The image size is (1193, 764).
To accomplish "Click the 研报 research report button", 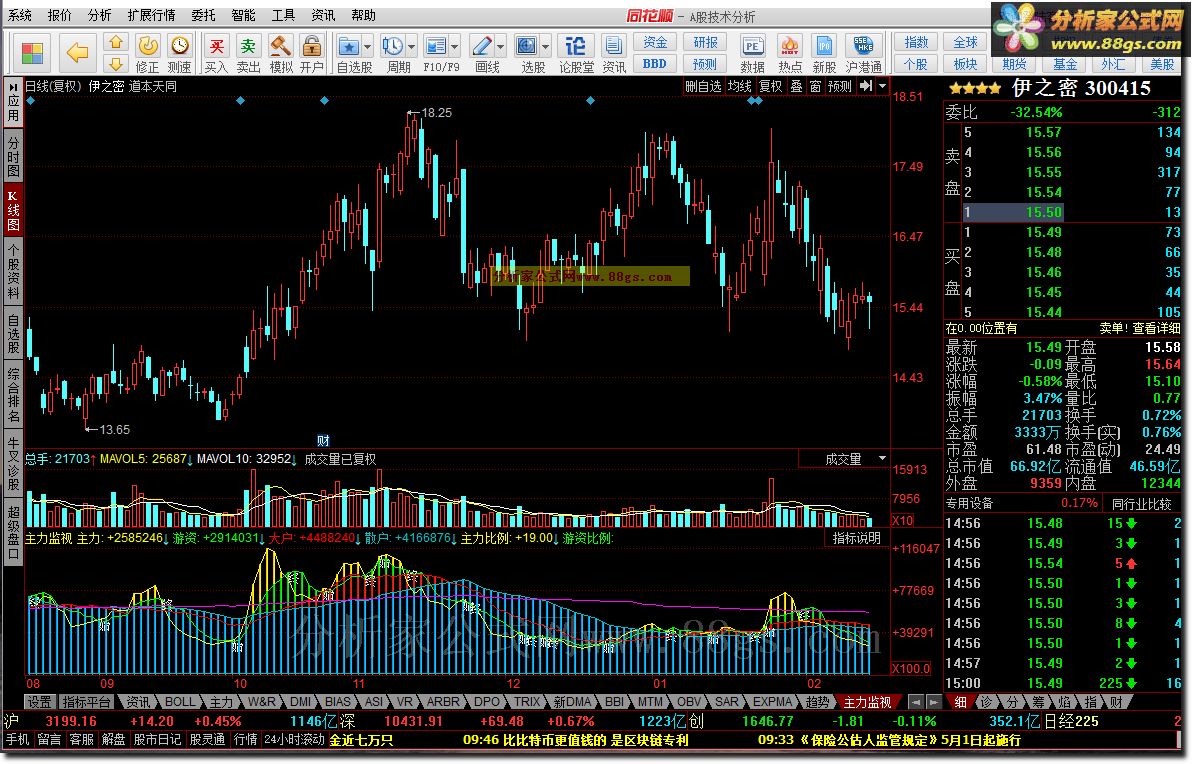I will [x=705, y=42].
